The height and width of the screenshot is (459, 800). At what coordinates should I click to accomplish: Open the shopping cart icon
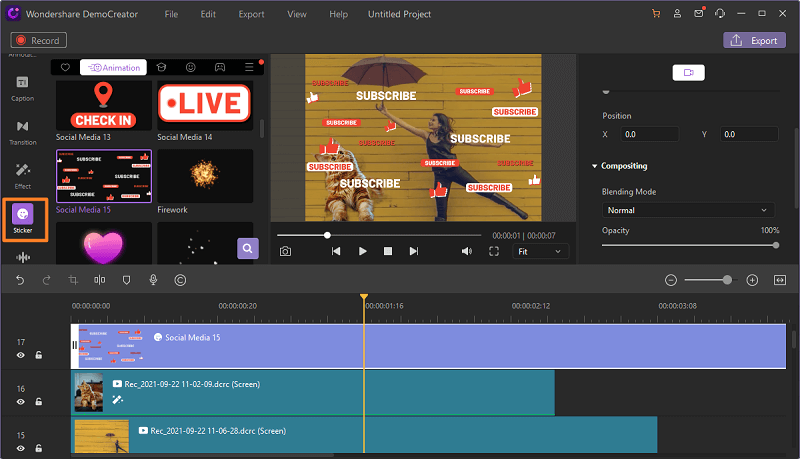(x=656, y=14)
